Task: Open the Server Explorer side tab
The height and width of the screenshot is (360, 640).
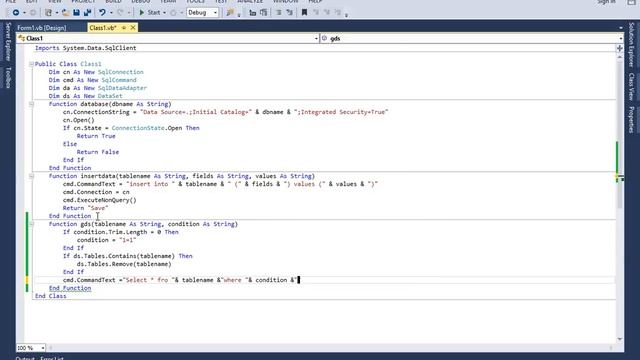Action: tap(8, 42)
